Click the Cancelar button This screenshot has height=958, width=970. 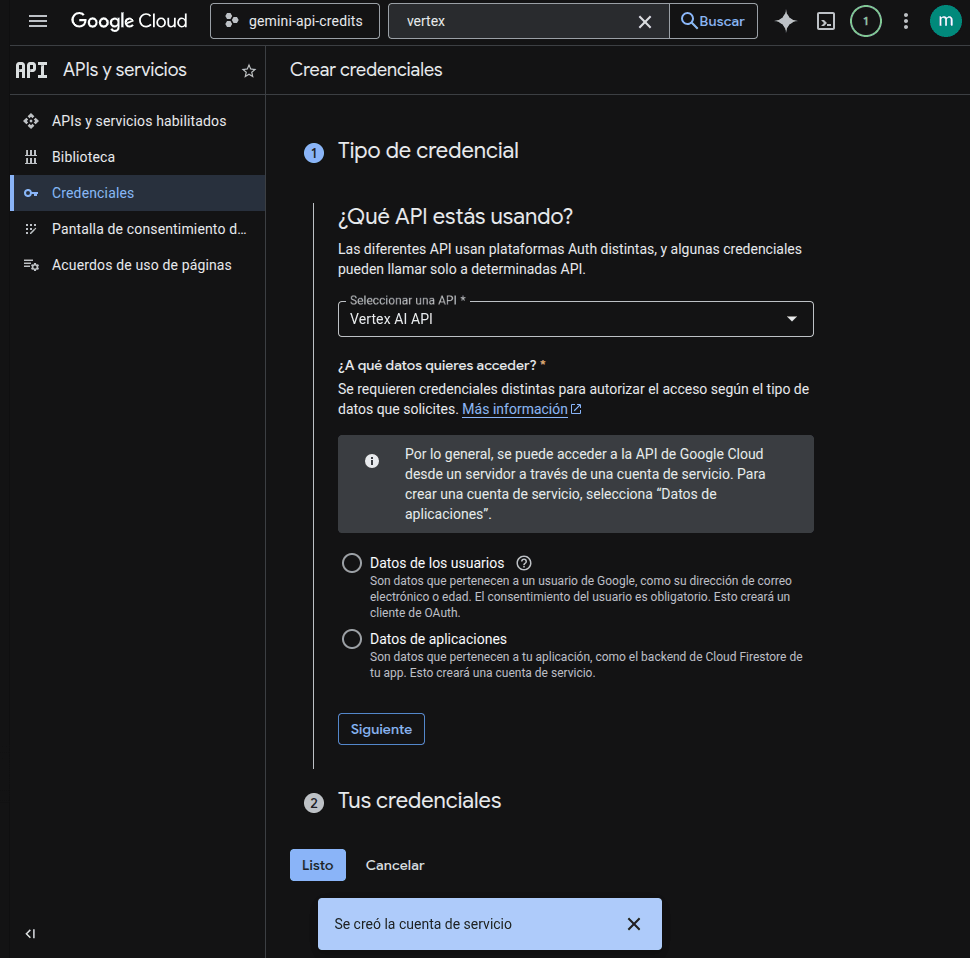tap(395, 865)
